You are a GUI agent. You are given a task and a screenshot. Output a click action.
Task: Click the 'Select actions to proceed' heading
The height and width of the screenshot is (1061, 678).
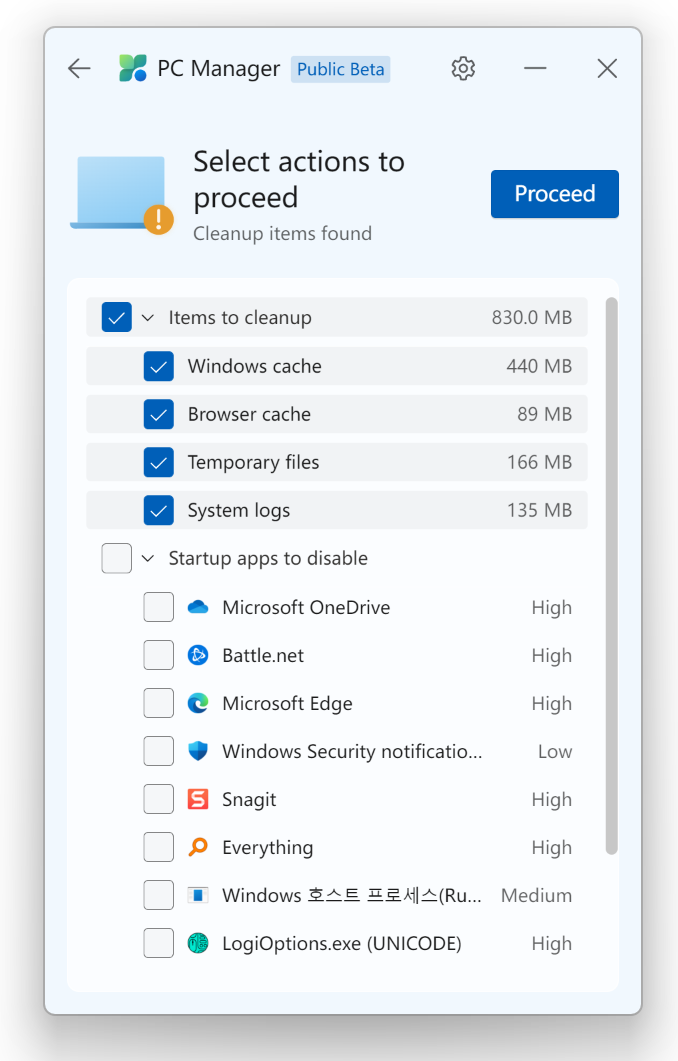pos(298,179)
